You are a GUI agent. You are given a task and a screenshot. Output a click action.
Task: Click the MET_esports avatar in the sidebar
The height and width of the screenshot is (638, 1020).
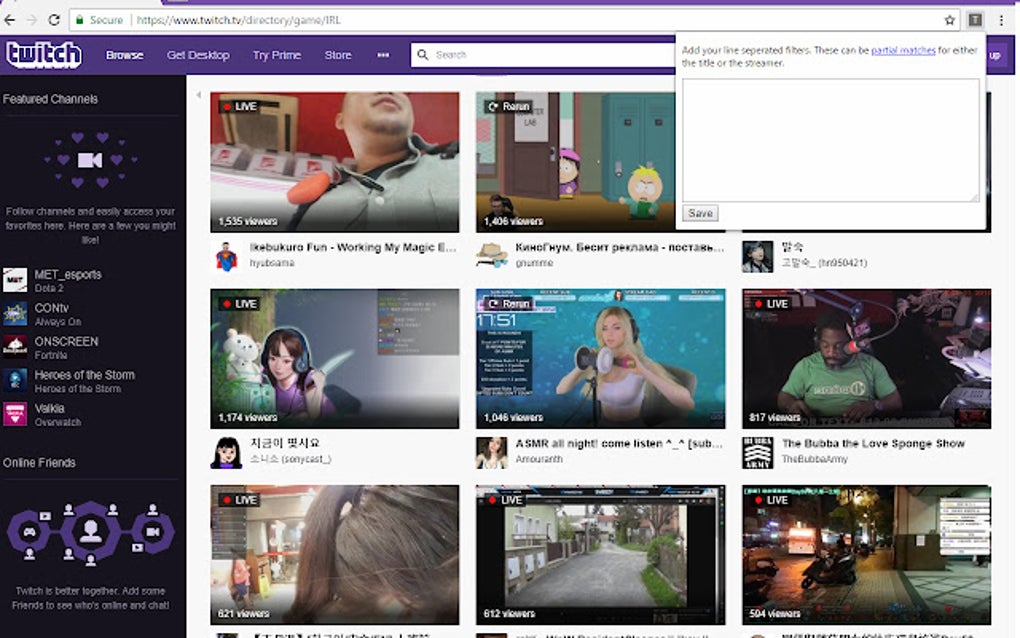15,281
